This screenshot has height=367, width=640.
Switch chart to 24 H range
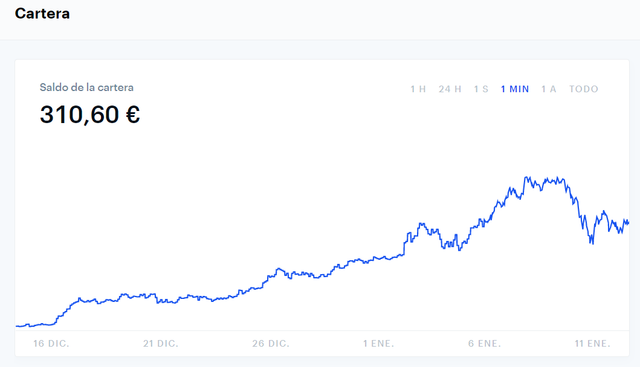click(450, 89)
